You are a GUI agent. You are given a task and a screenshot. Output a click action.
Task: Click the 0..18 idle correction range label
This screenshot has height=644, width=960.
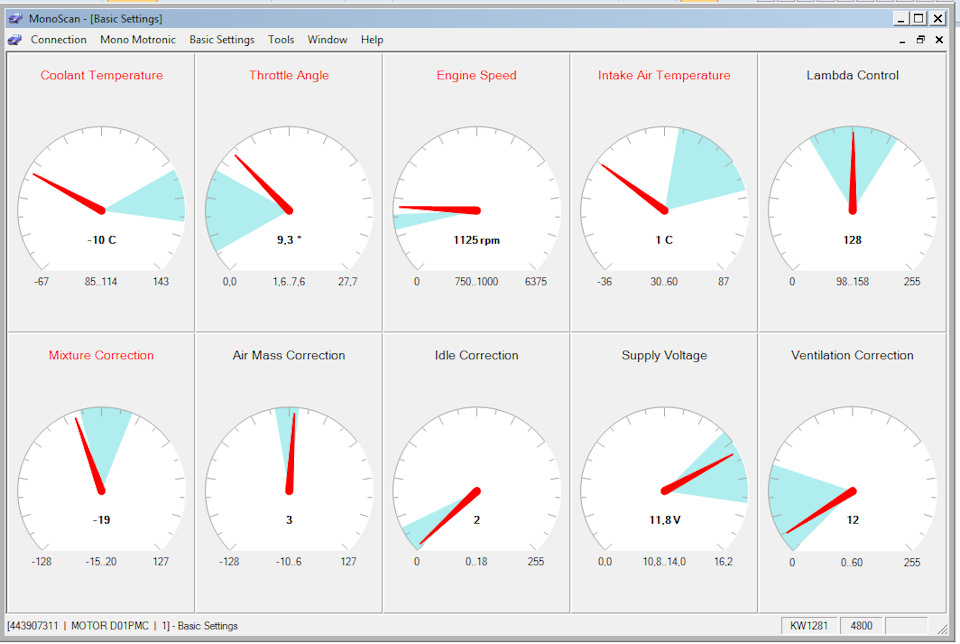pos(476,561)
